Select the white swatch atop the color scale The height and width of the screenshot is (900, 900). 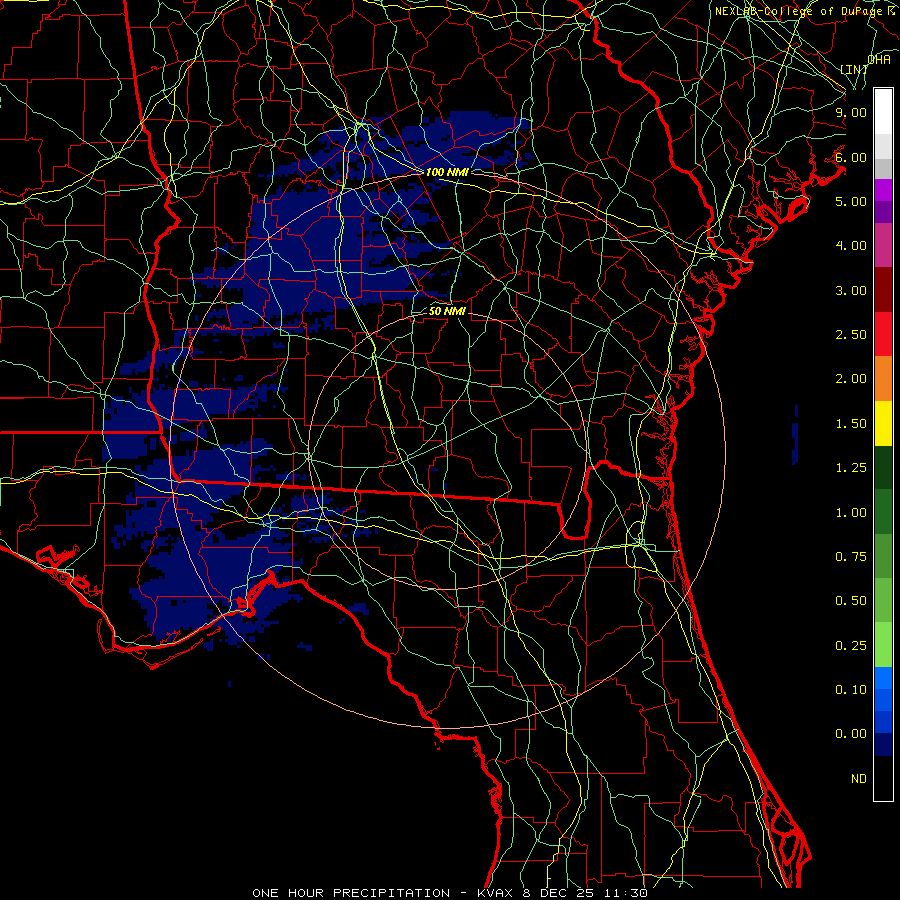pos(883,112)
